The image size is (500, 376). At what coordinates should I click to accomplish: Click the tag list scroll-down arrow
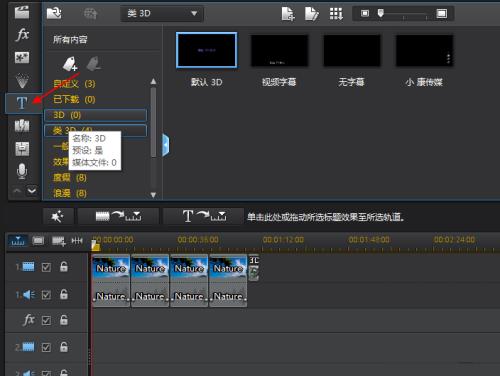153,195
